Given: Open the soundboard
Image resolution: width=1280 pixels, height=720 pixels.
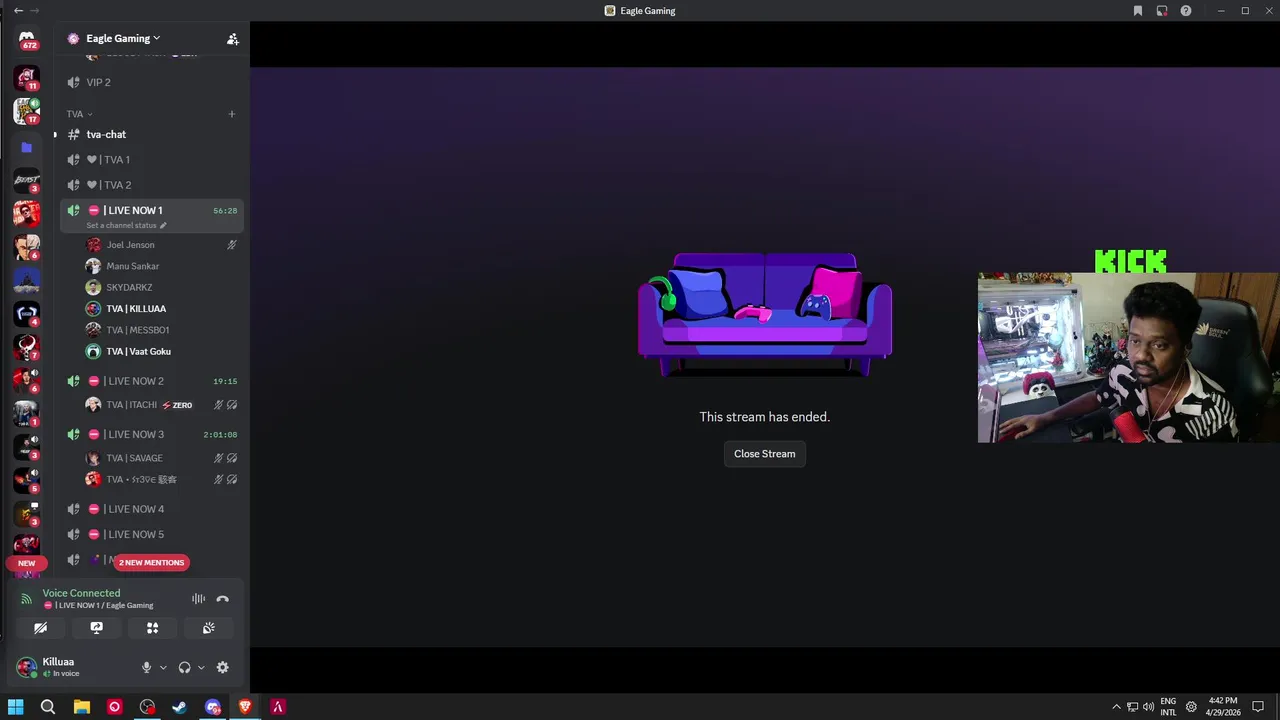Looking at the screenshot, I should (208, 628).
